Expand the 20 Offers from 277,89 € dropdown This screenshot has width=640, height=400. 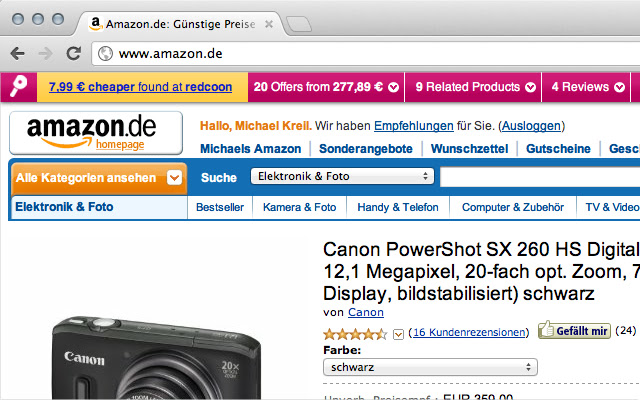click(326, 87)
